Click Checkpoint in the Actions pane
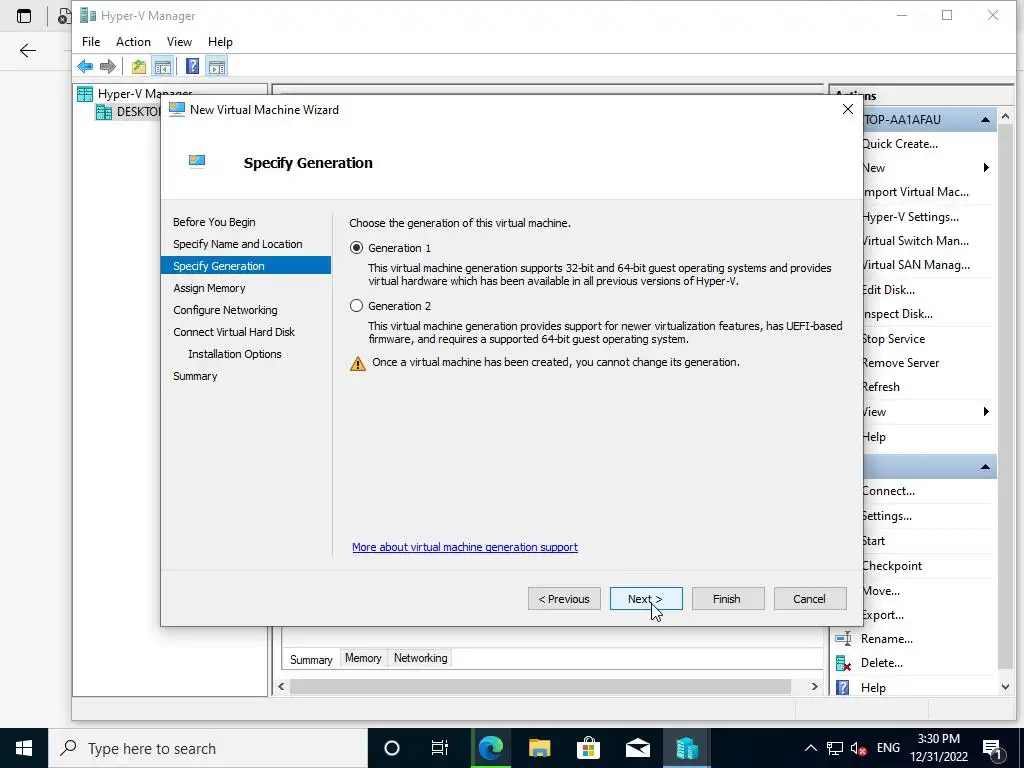The image size is (1024, 768). point(892,566)
